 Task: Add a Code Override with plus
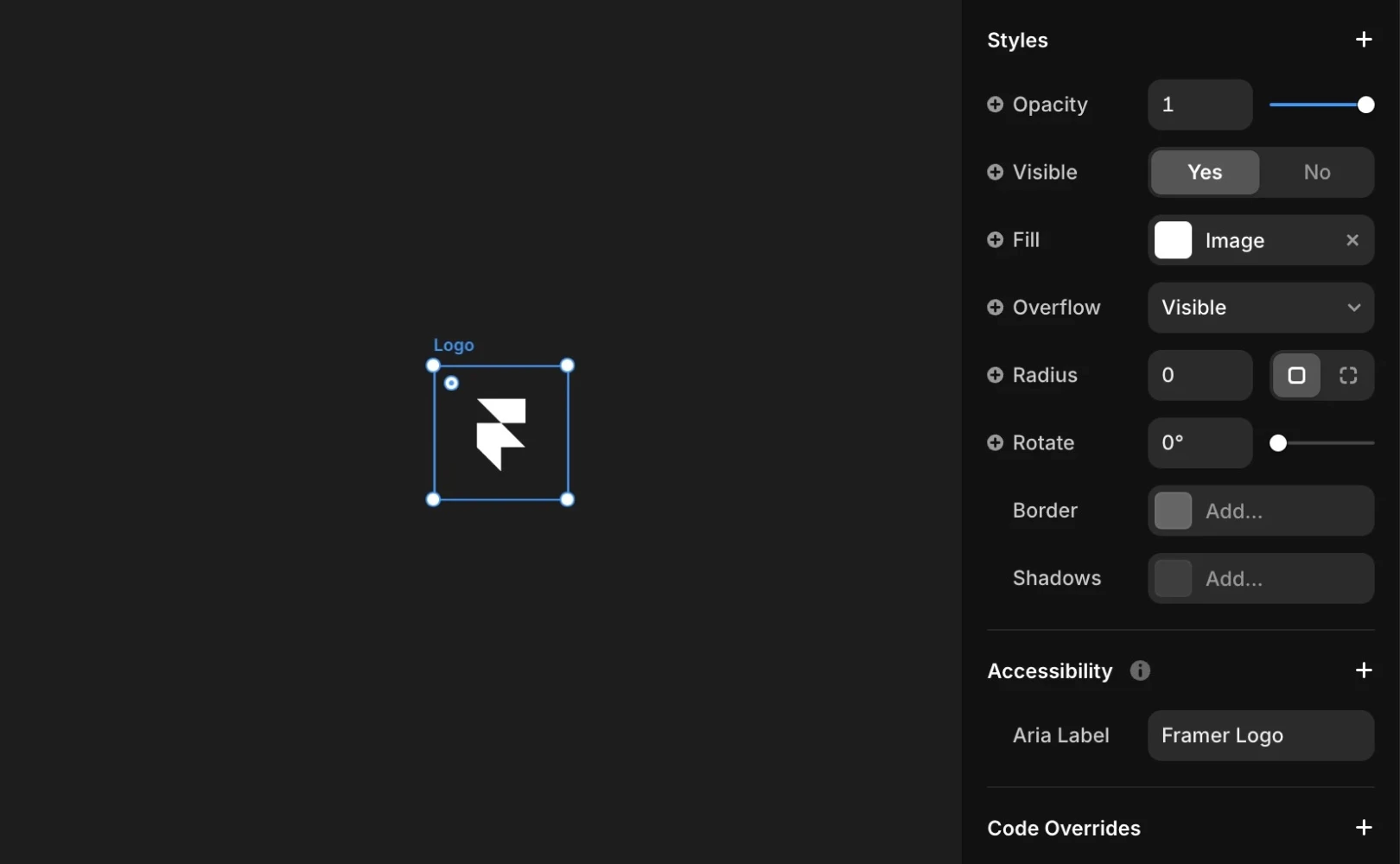pyautogui.click(x=1363, y=828)
